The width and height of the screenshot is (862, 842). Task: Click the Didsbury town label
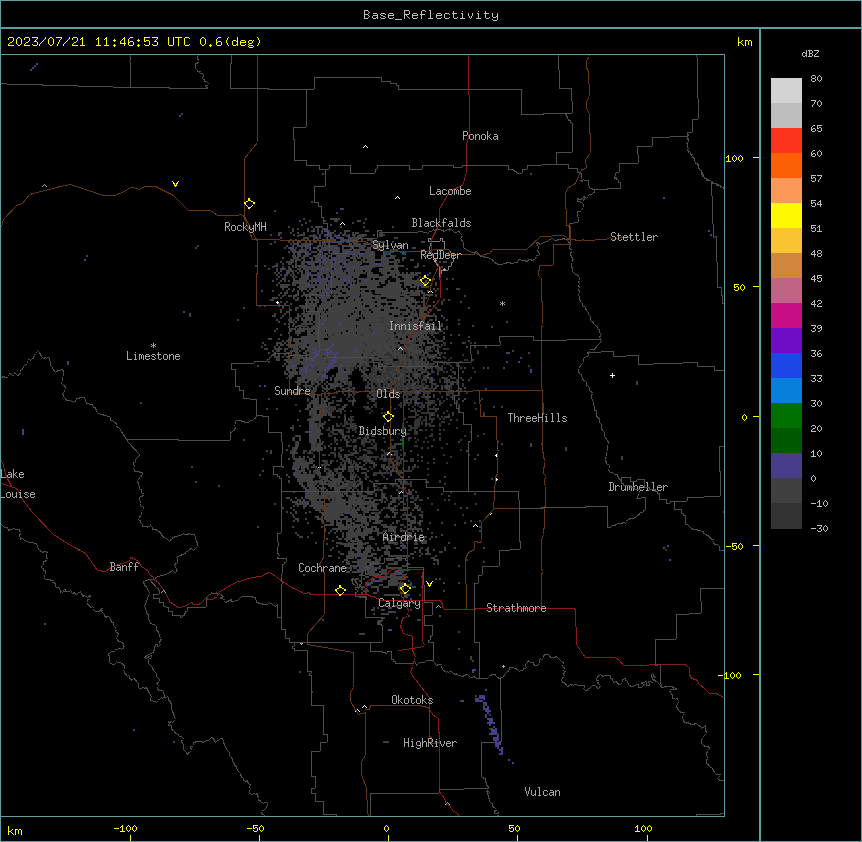pos(383,431)
